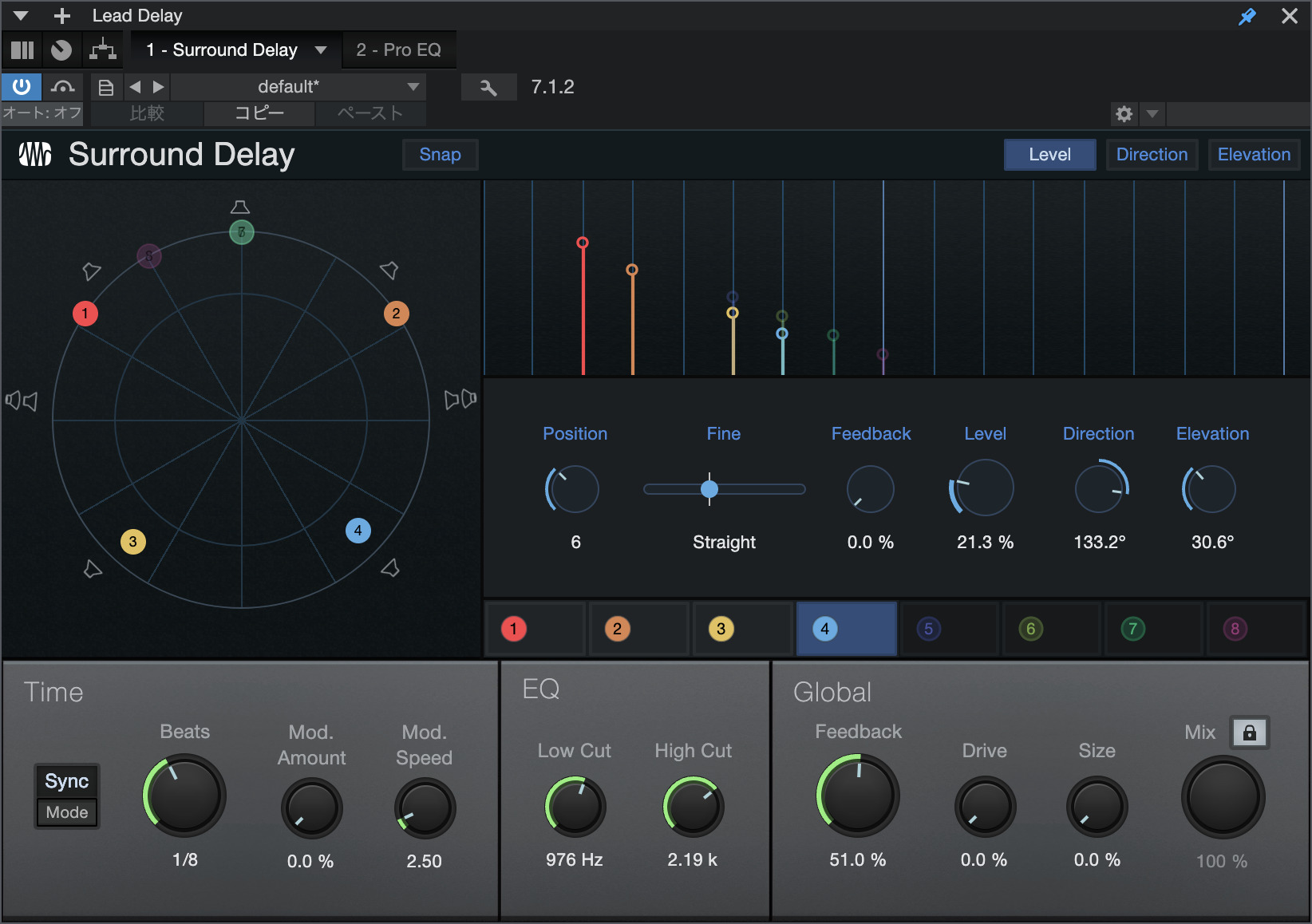The height and width of the screenshot is (924, 1312).
Task: Click the right side speaker icon
Action: click(x=460, y=399)
